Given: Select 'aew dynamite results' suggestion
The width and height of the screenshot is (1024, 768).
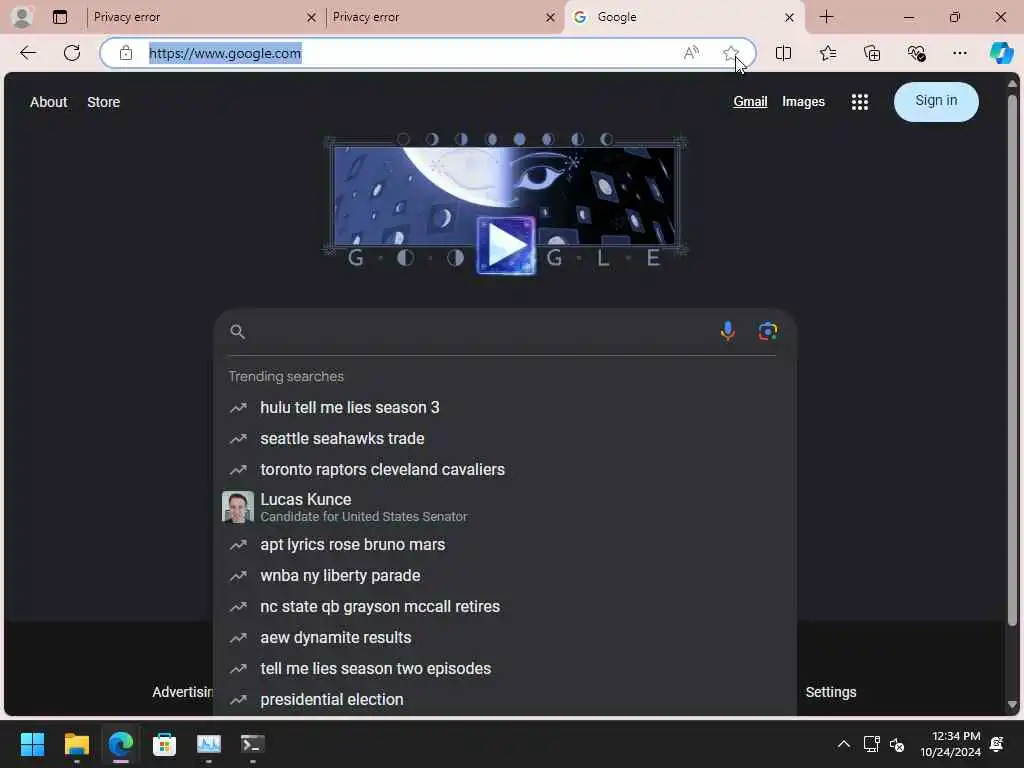Looking at the screenshot, I should 505,637.
